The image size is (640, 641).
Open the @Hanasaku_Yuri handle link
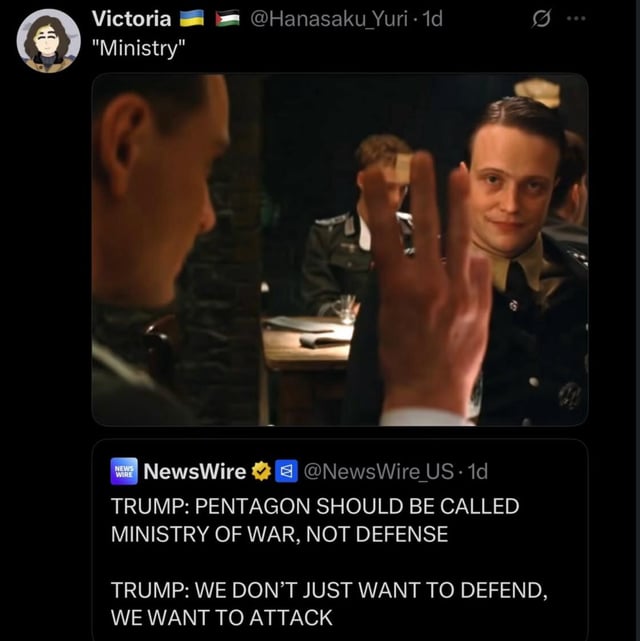329,19
